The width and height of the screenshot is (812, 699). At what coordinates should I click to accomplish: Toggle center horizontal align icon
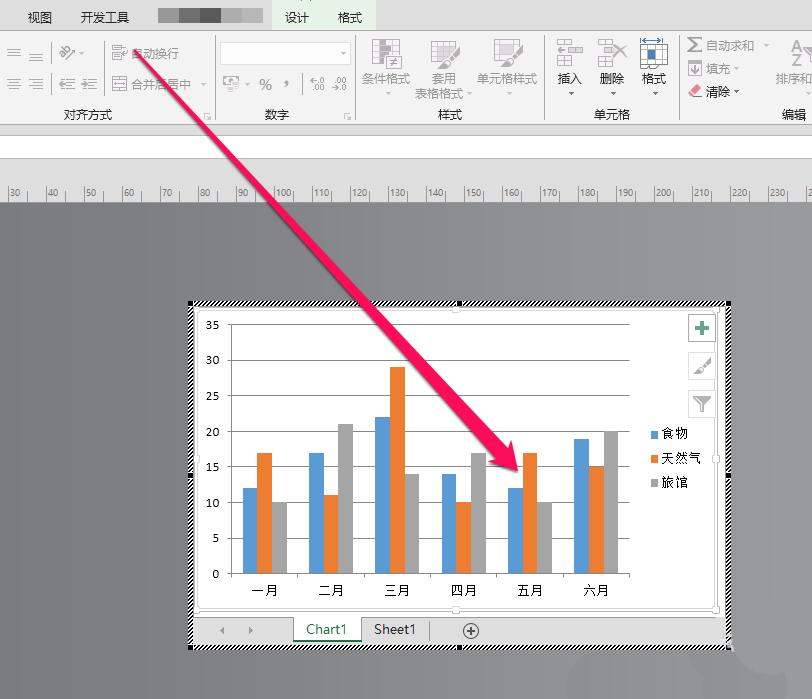coord(14,84)
